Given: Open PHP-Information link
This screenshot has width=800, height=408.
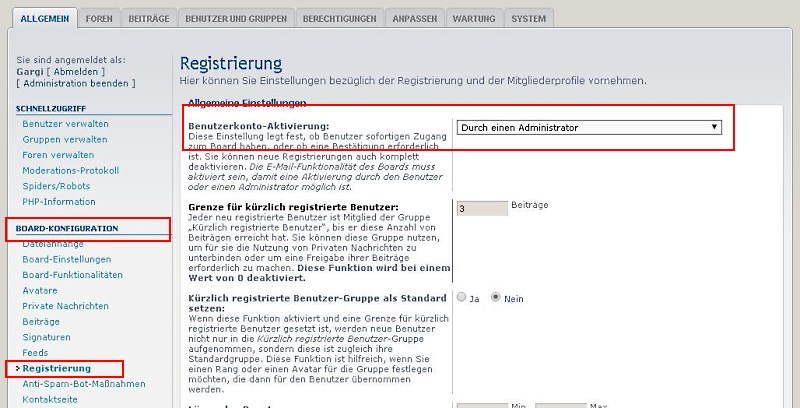Looking at the screenshot, I should tap(59, 201).
